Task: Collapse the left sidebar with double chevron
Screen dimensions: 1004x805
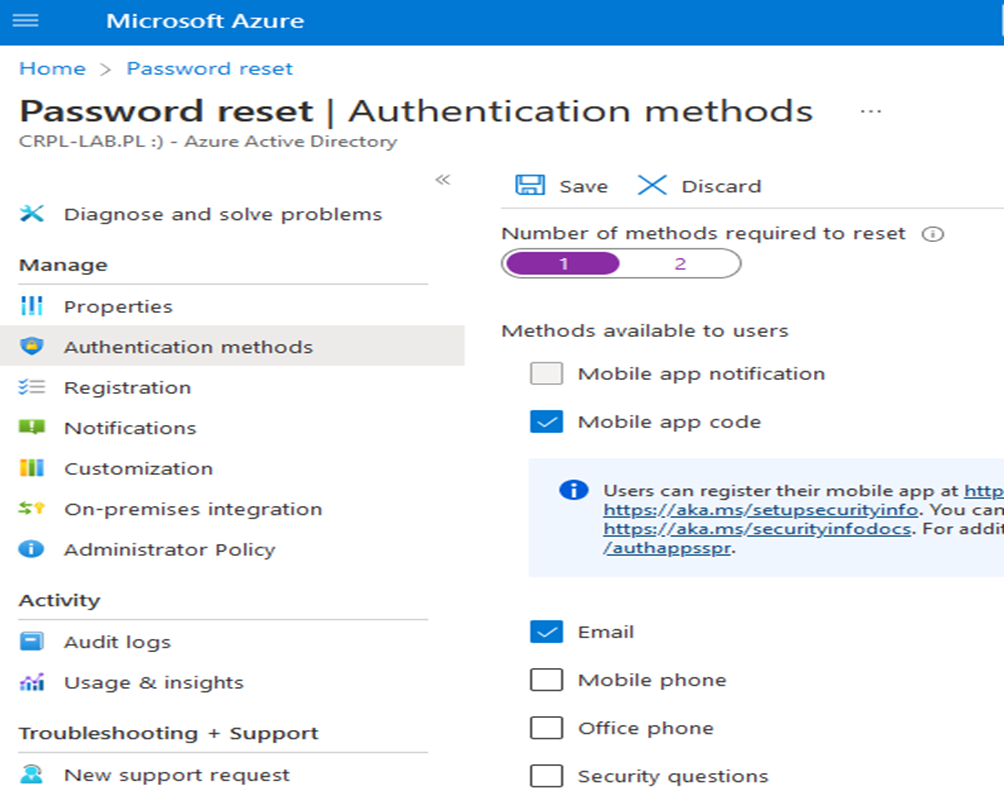Action: click(442, 180)
